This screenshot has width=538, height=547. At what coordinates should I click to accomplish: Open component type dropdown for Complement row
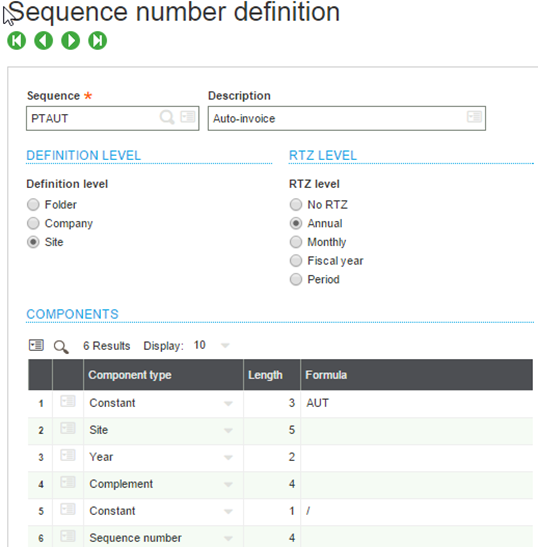pos(228,485)
